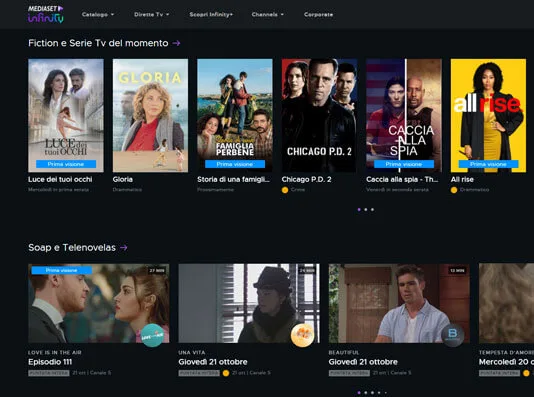The width and height of the screenshot is (534, 397).
Task: Click the Prima visione badge on Famiglia Perbene poster
Action: coord(235,164)
